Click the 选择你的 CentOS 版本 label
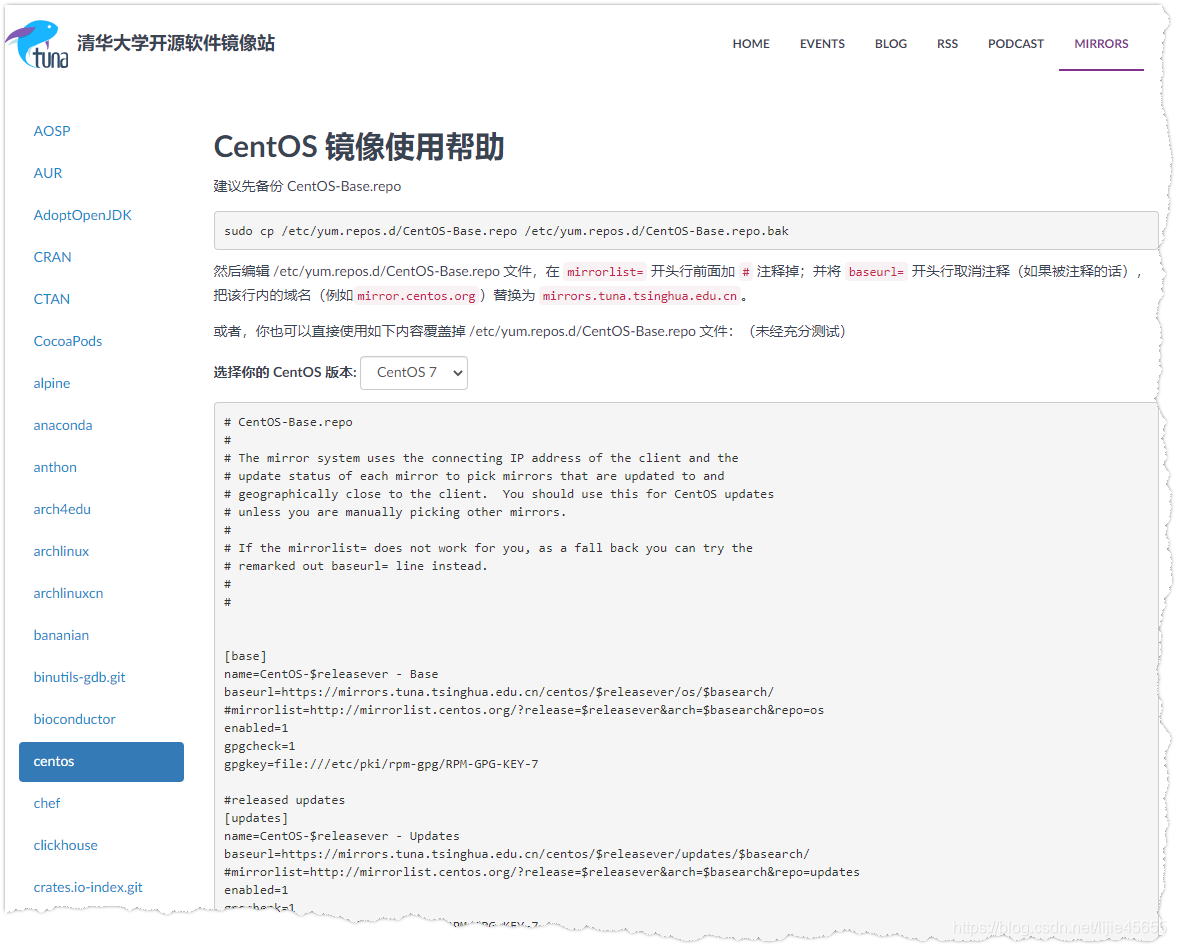The height and width of the screenshot is (946, 1177). point(284,372)
